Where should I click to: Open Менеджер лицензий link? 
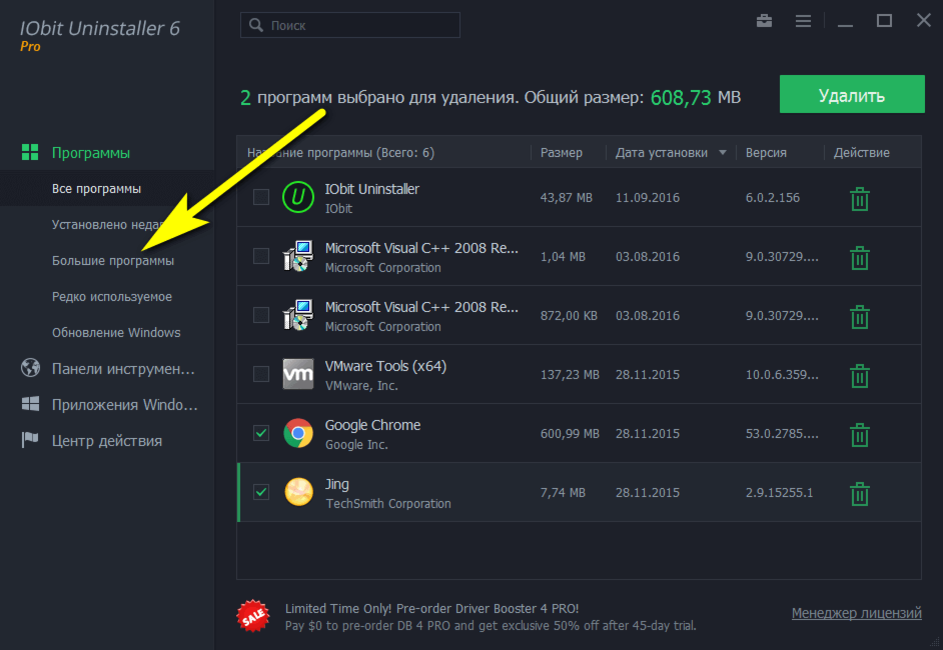click(856, 613)
